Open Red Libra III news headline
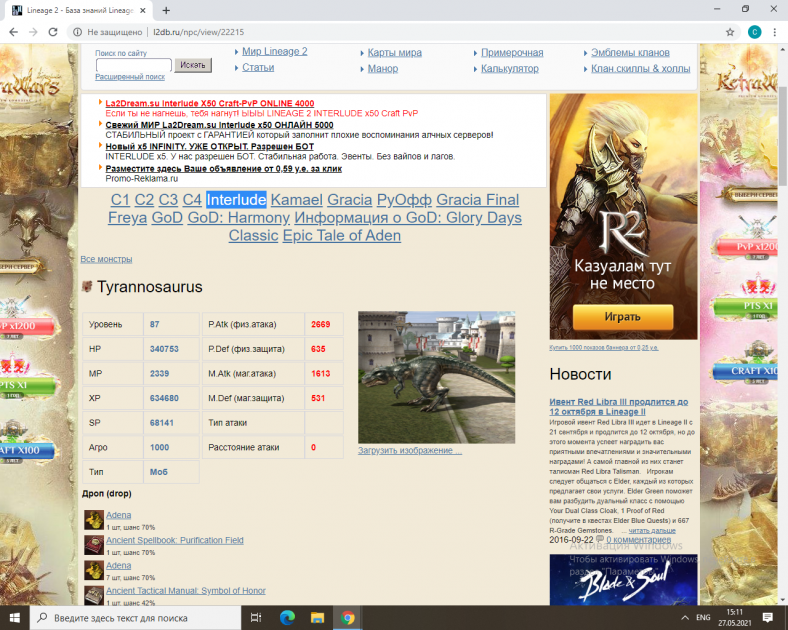The image size is (788, 630). (619, 407)
